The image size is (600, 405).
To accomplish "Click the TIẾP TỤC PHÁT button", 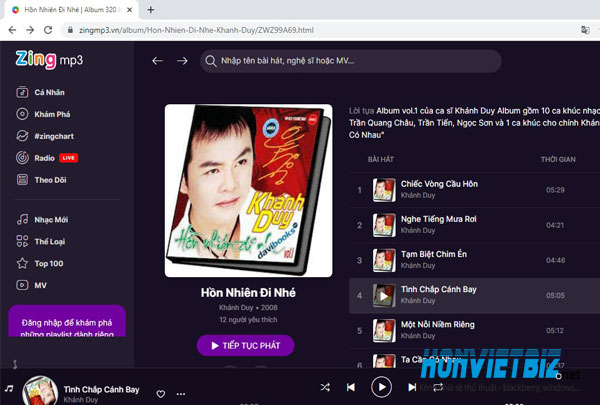I will click(245, 345).
